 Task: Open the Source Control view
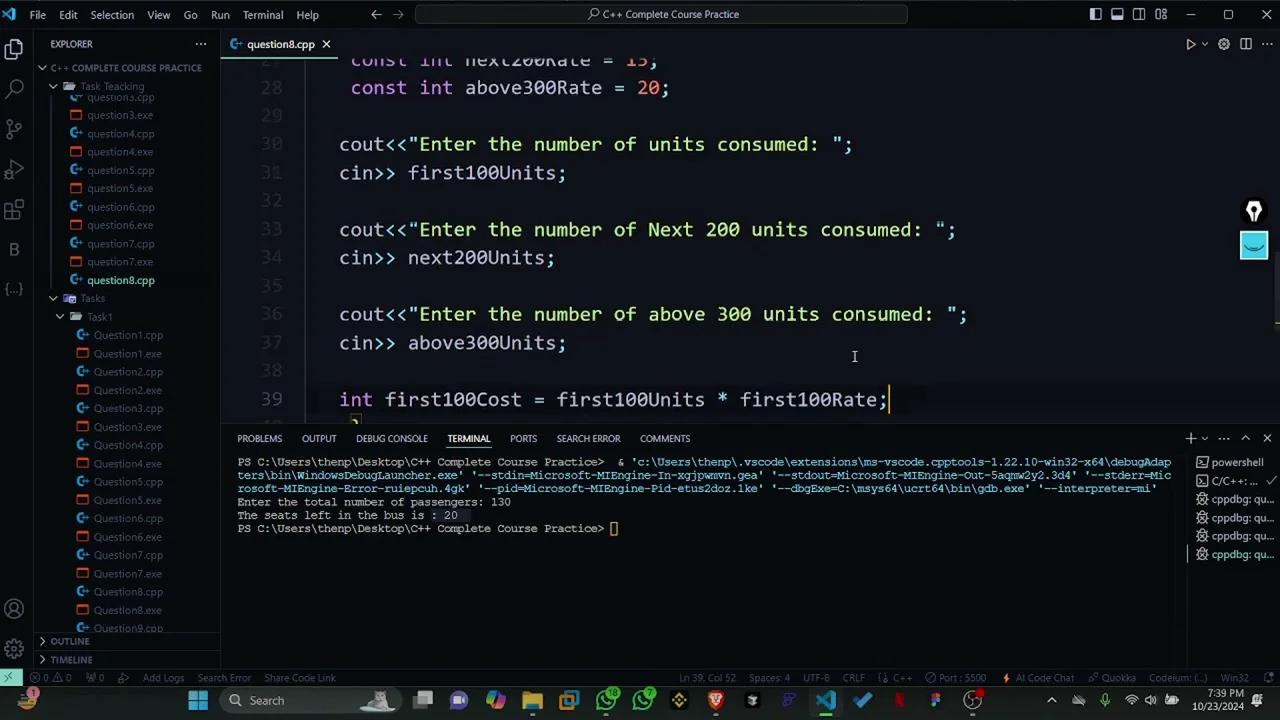(14, 129)
